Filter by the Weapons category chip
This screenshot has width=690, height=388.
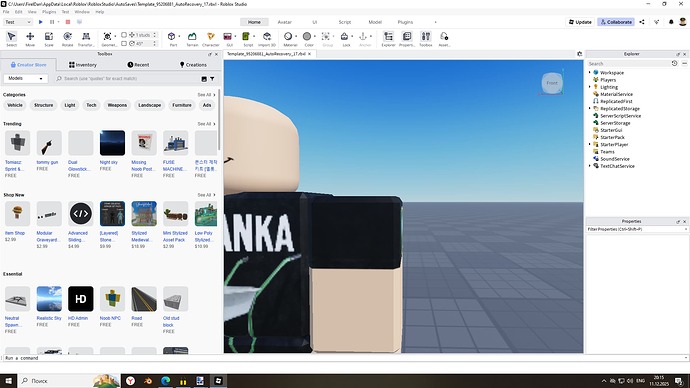(117, 106)
